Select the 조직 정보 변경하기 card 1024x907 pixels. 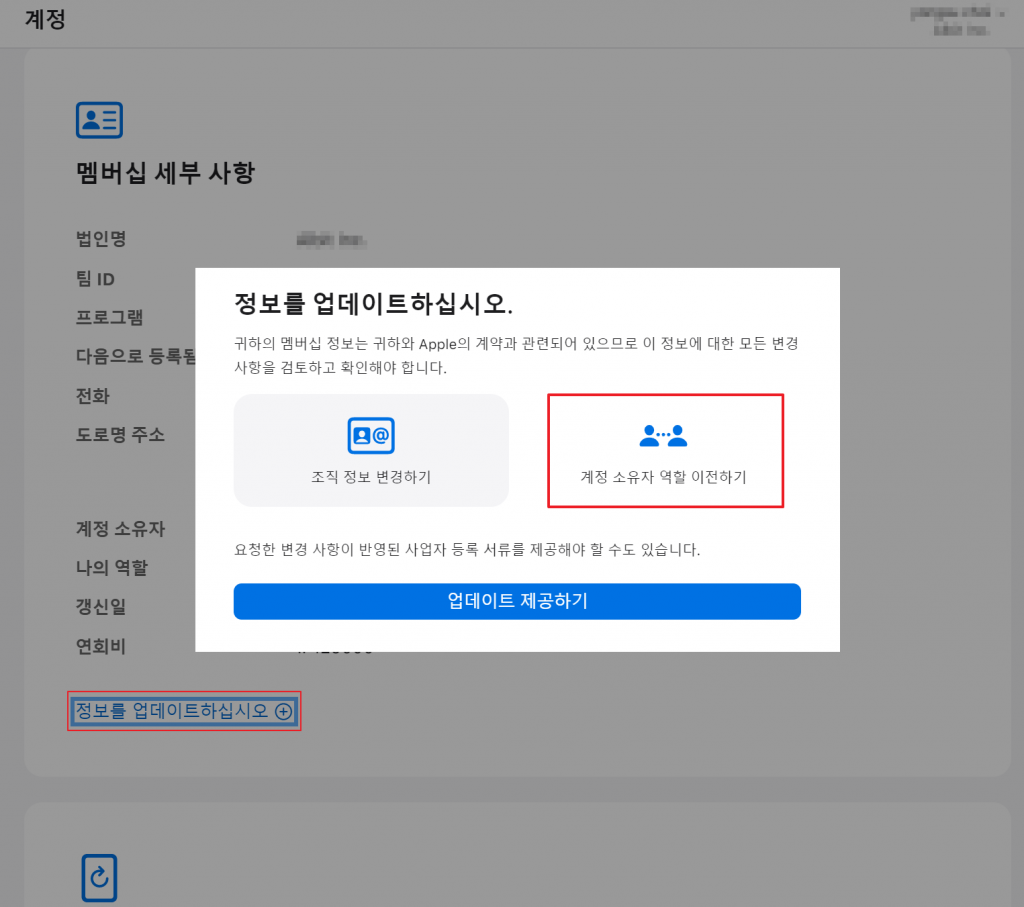click(371, 450)
